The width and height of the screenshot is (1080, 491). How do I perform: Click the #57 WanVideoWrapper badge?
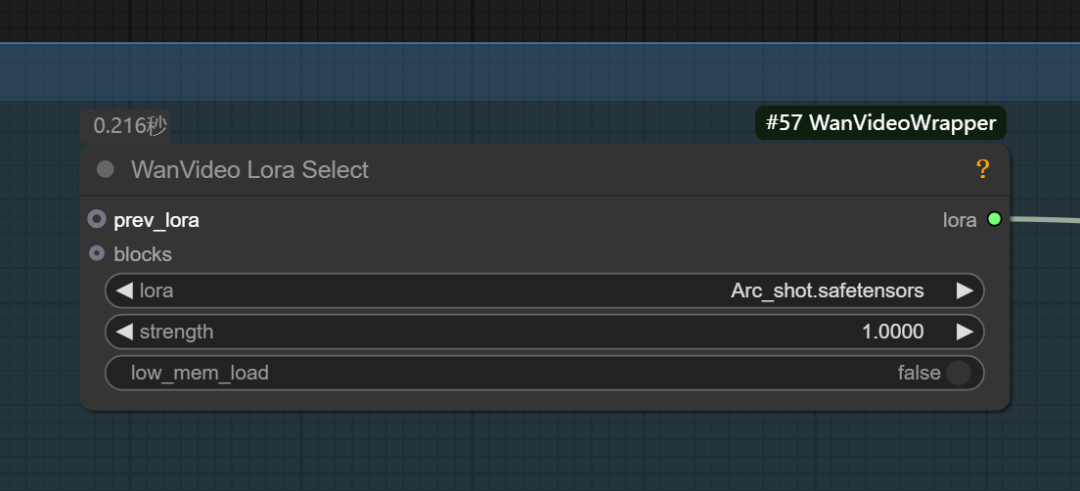point(881,123)
